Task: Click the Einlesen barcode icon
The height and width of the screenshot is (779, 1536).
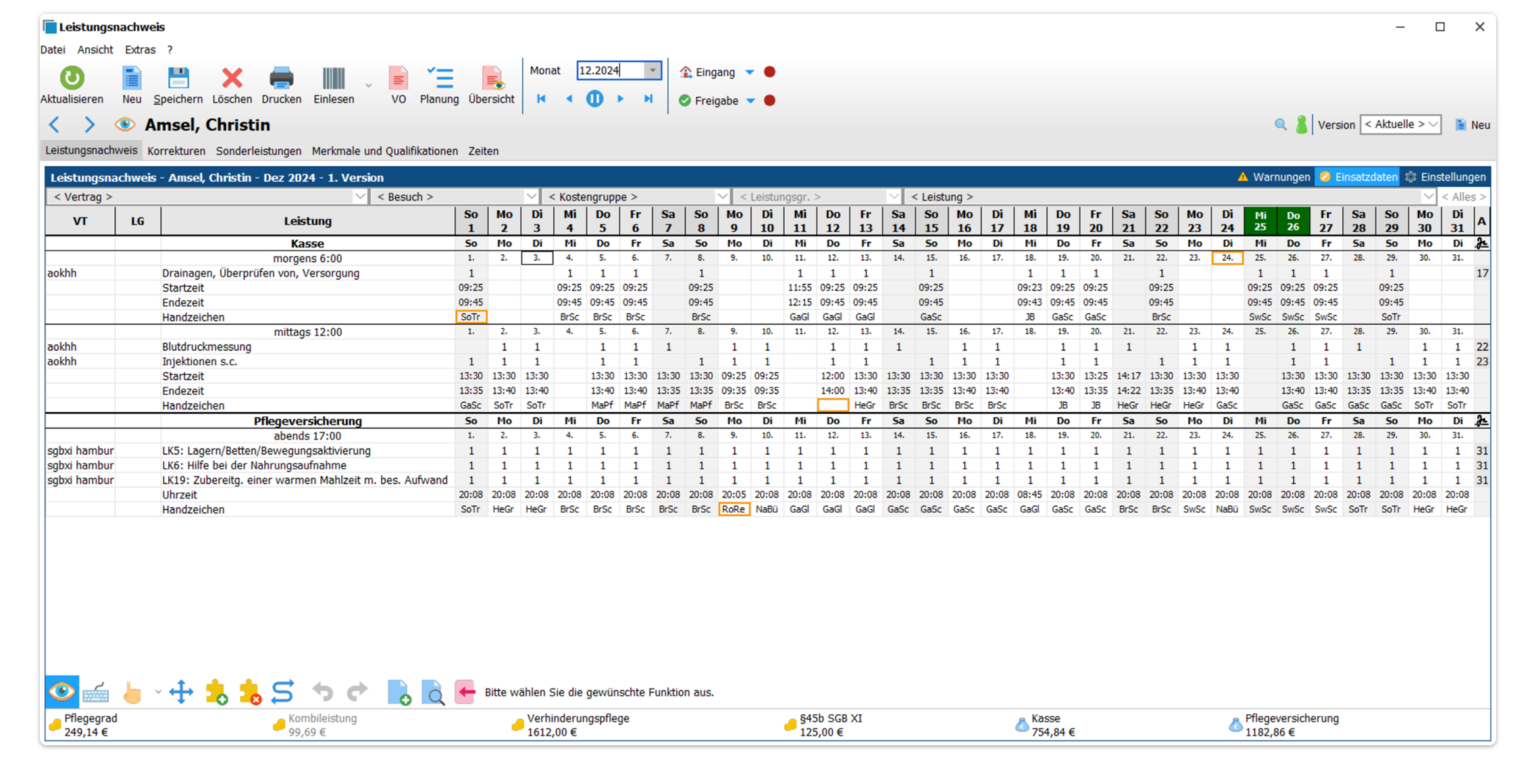Action: click(333, 79)
